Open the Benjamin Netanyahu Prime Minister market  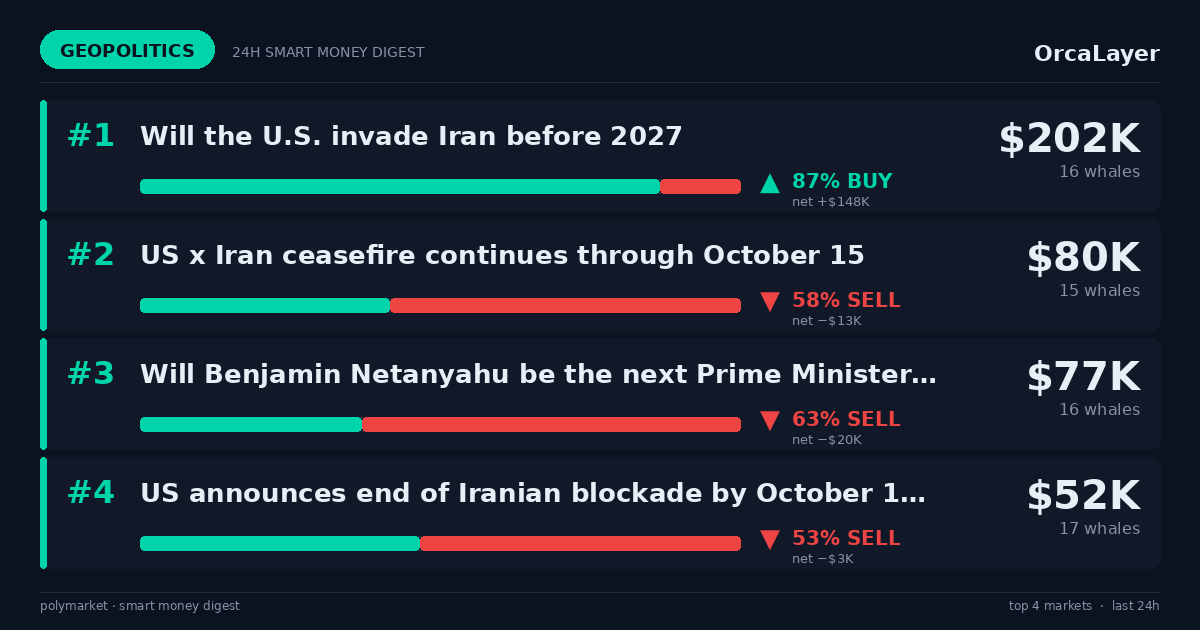click(x=538, y=375)
